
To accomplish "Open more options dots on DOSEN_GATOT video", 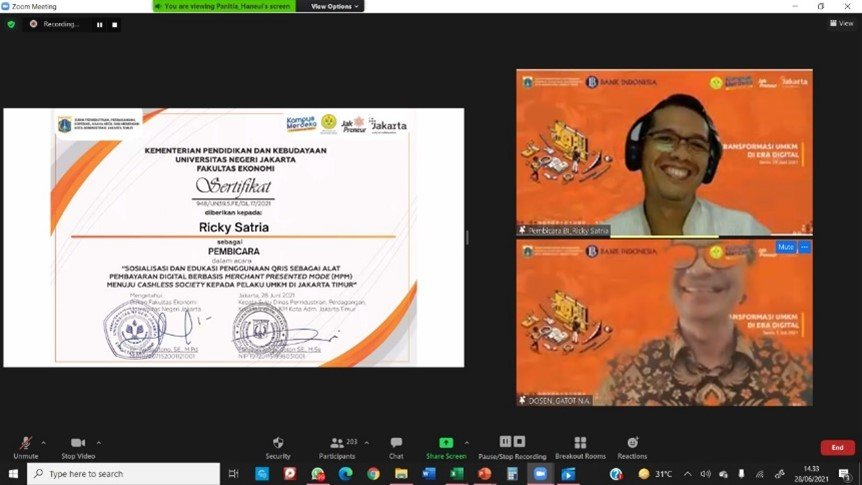I will [805, 247].
